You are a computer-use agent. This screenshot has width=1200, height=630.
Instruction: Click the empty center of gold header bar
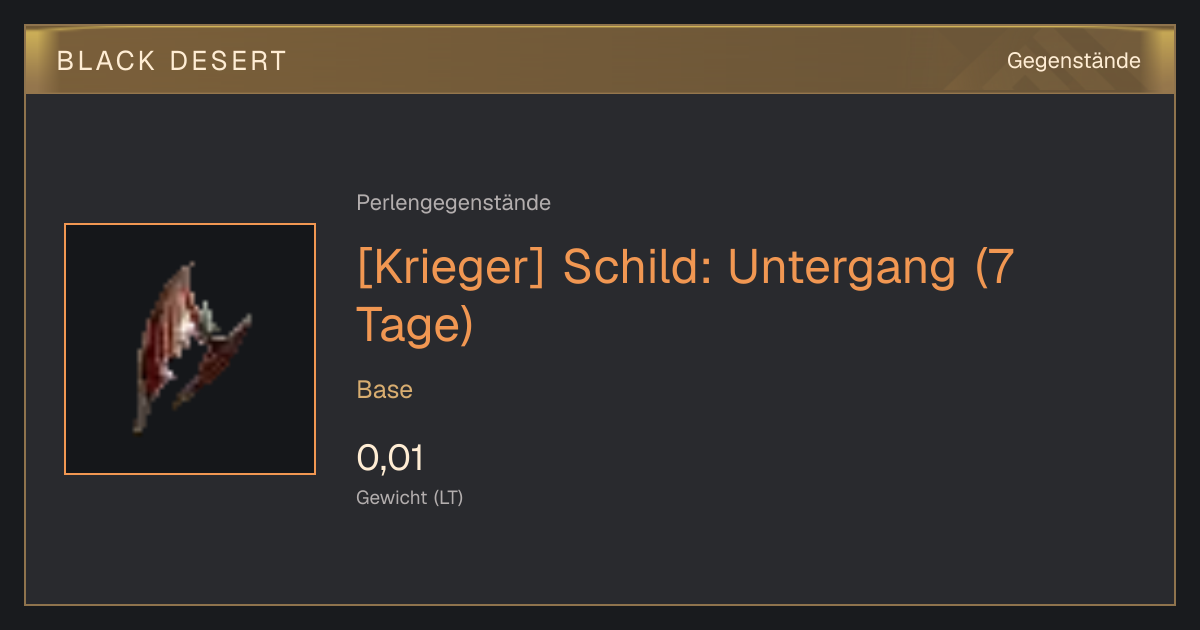point(640,61)
